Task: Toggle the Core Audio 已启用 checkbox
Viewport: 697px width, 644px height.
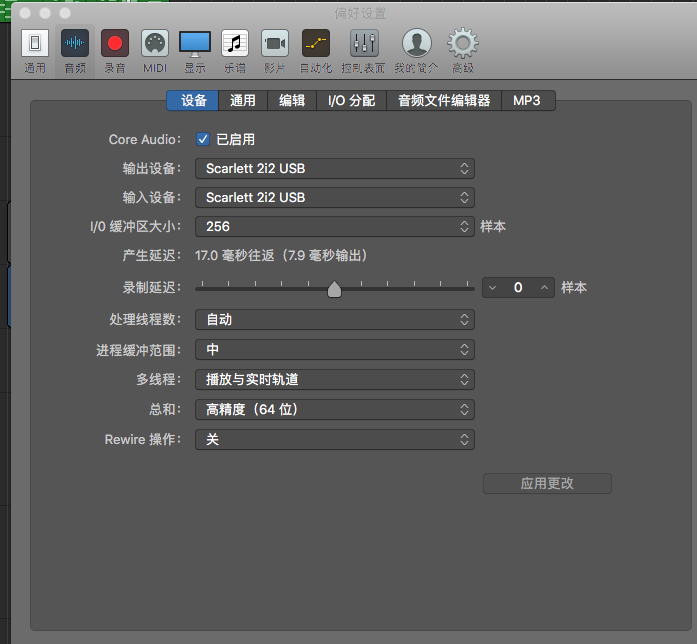Action: coord(203,139)
